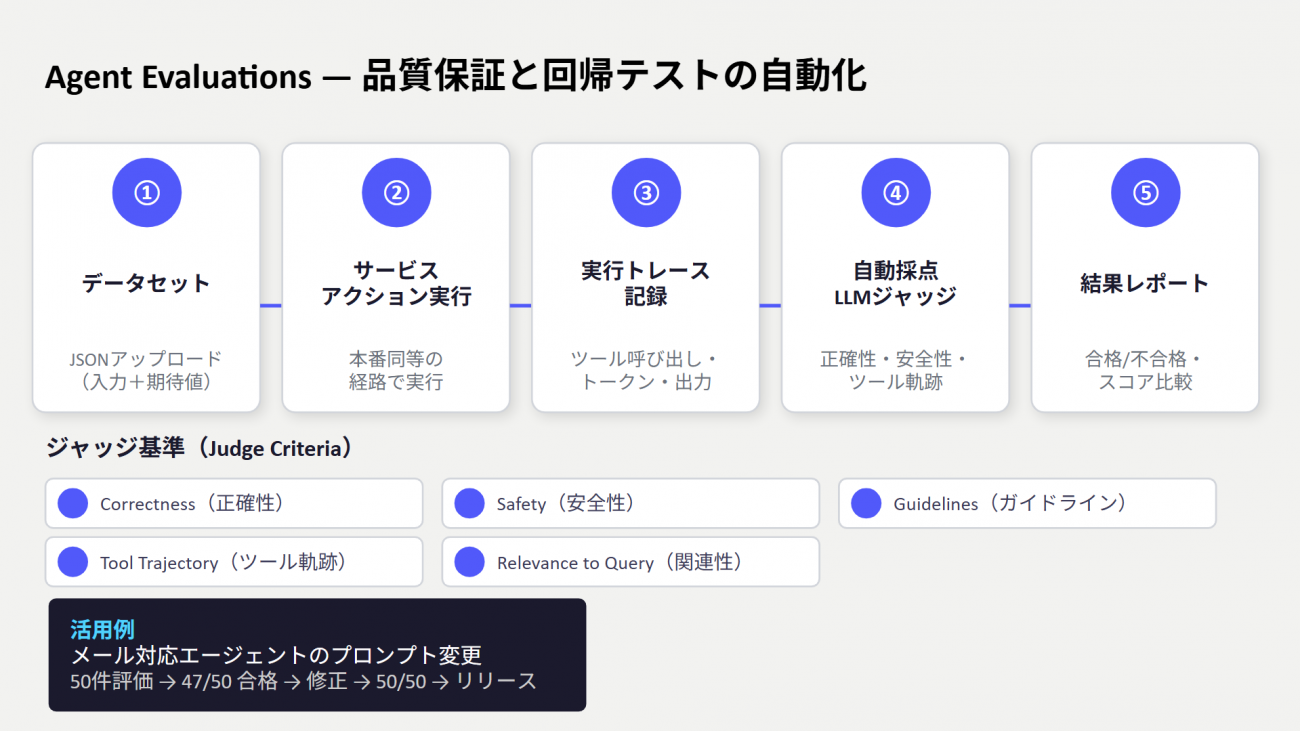1300x731 pixels.
Task: Click the サービスアクション実行 card heading
Action: pyautogui.click(x=396, y=283)
